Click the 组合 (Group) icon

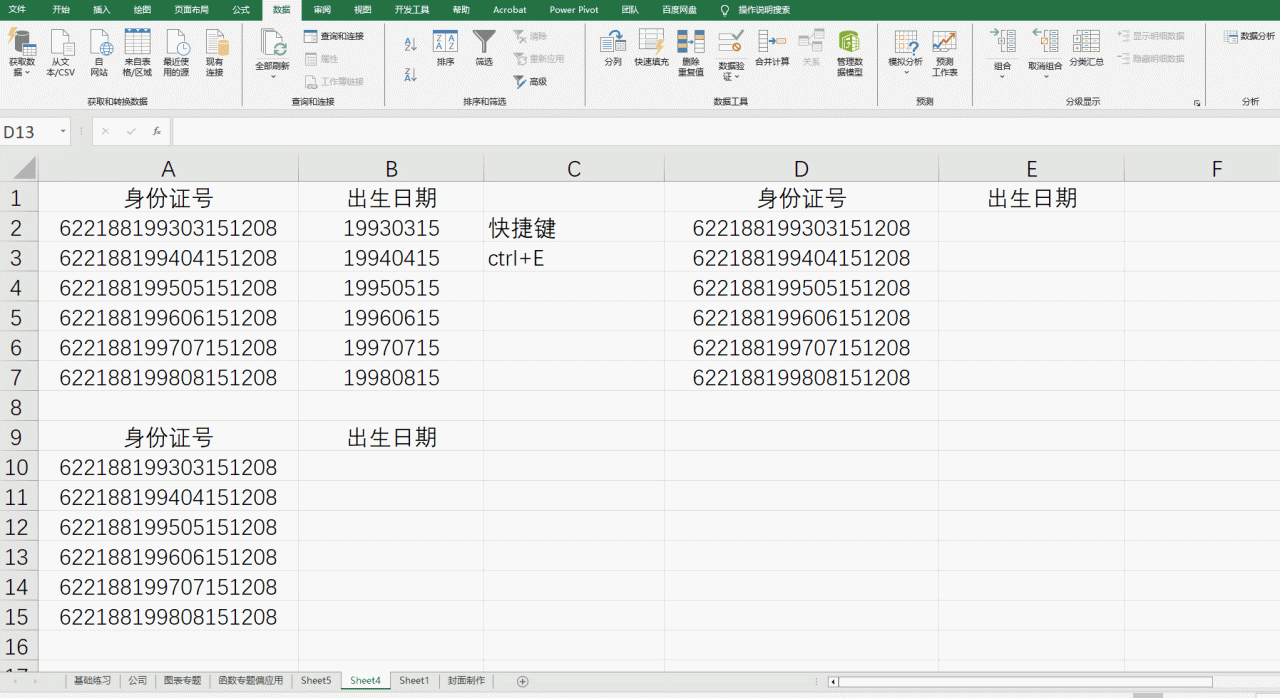pos(1003,42)
